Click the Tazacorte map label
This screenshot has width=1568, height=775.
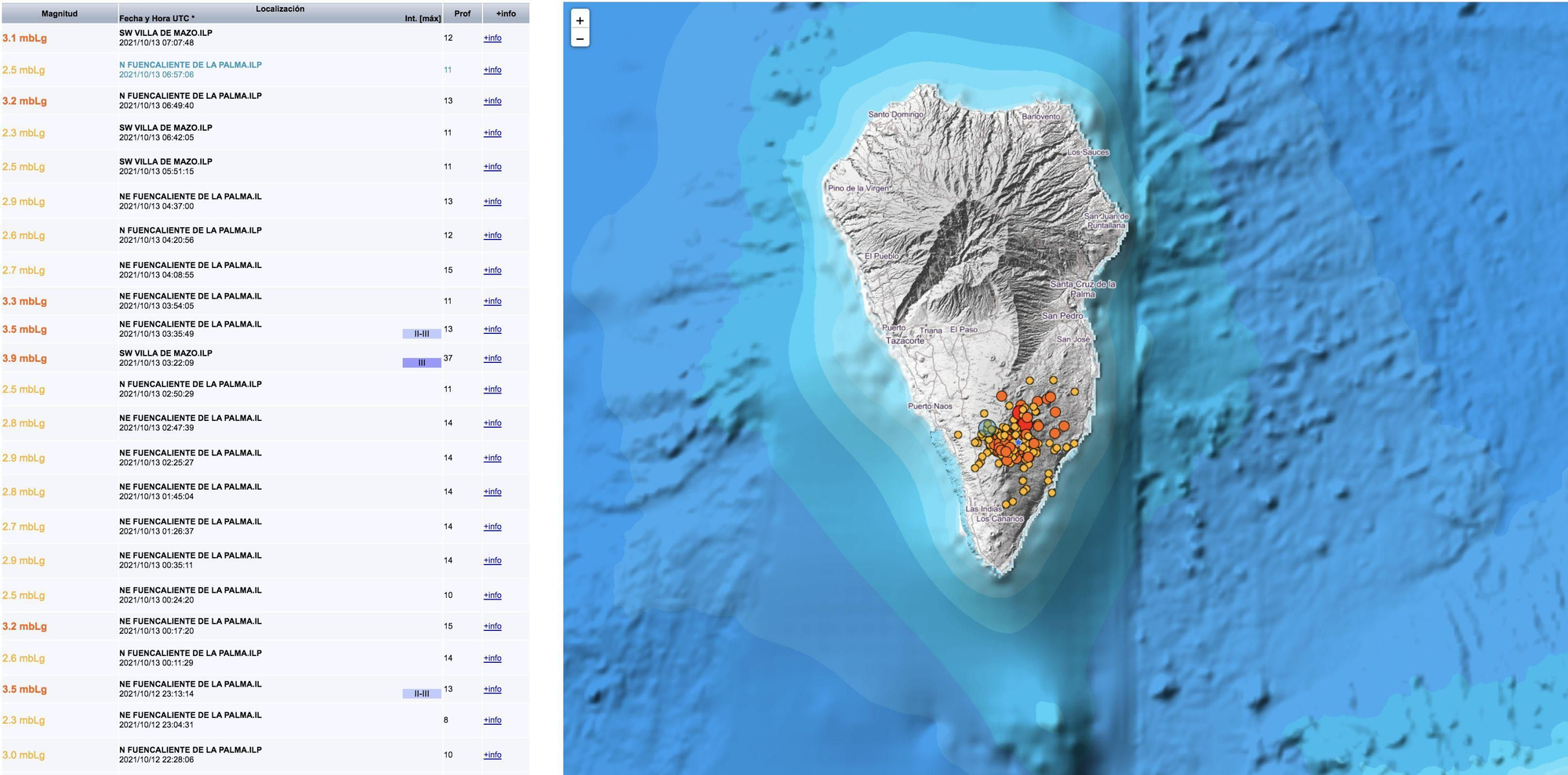(905, 341)
